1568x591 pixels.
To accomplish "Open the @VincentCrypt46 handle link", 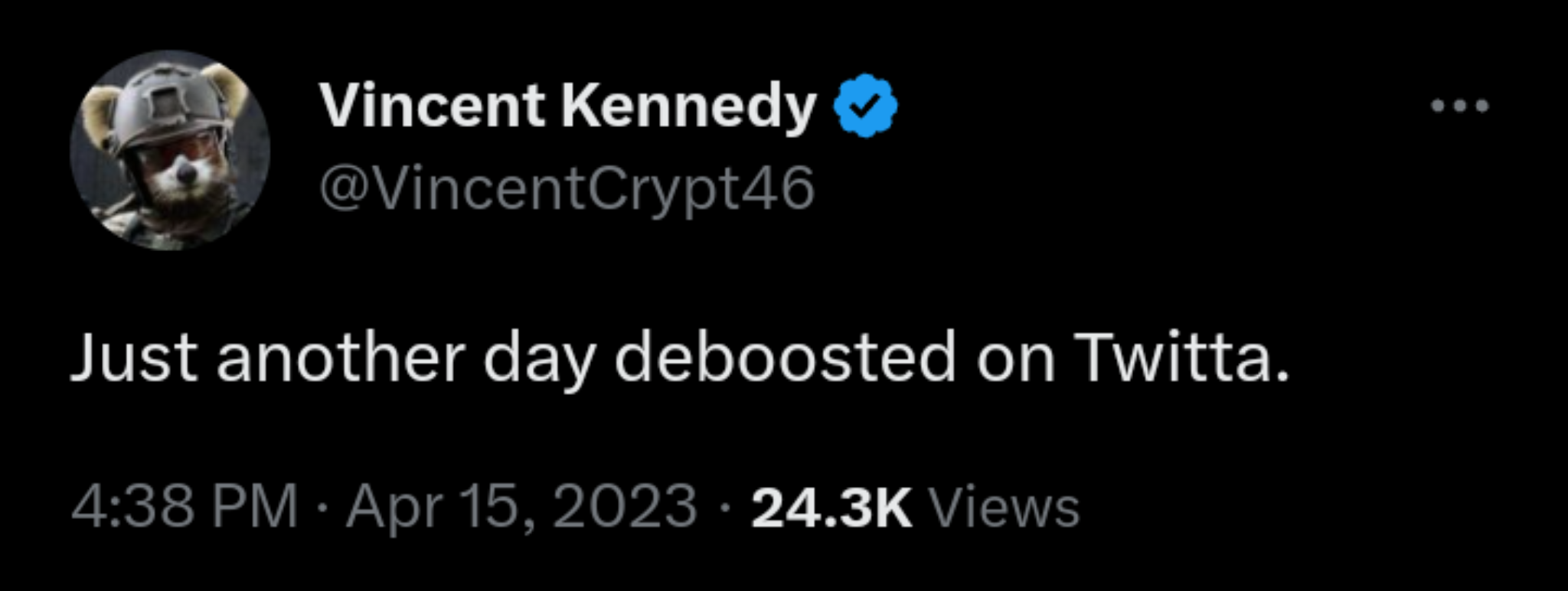I will pyautogui.click(x=567, y=189).
